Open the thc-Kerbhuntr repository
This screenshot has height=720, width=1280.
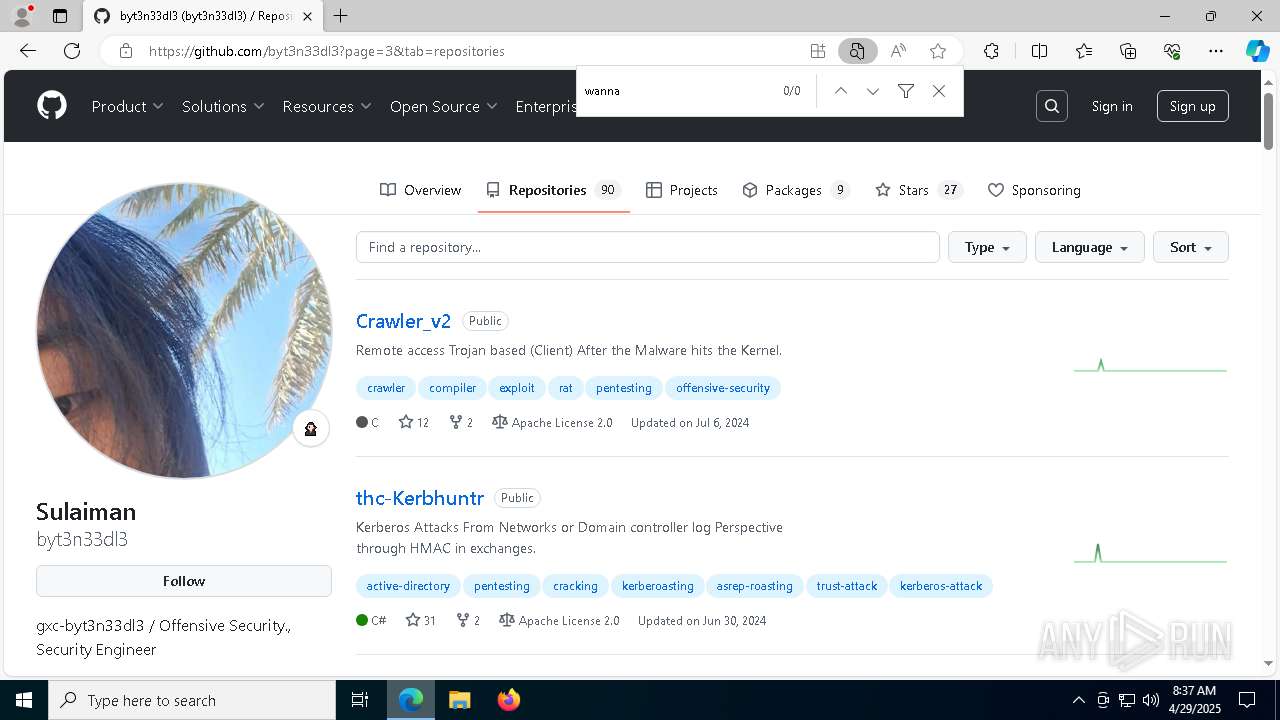420,498
